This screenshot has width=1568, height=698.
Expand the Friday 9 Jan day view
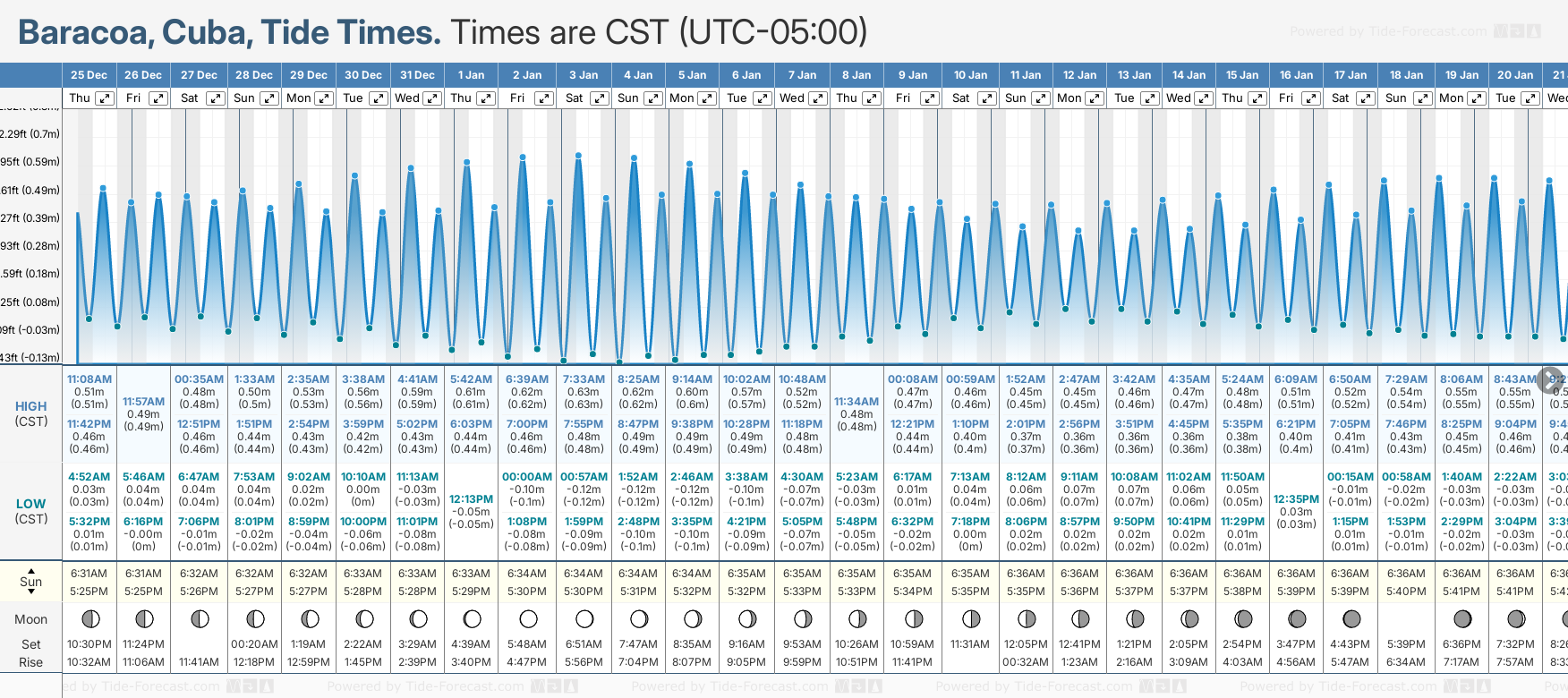[x=930, y=98]
